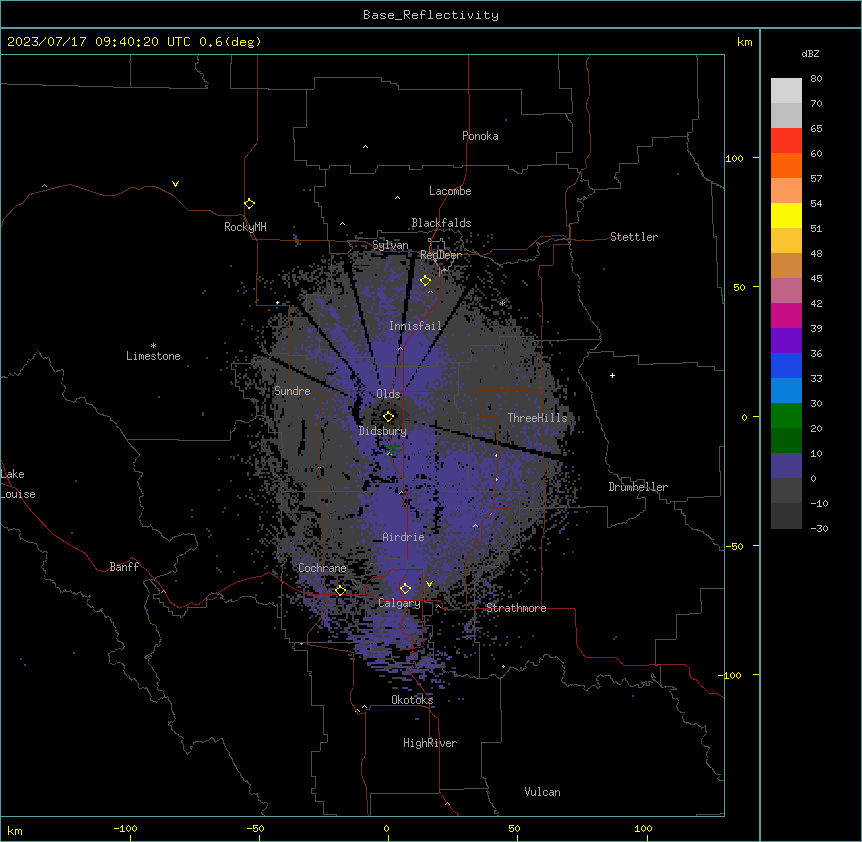
Task: Select the violet swatch below the 39 label
Action: pyautogui.click(x=786, y=340)
